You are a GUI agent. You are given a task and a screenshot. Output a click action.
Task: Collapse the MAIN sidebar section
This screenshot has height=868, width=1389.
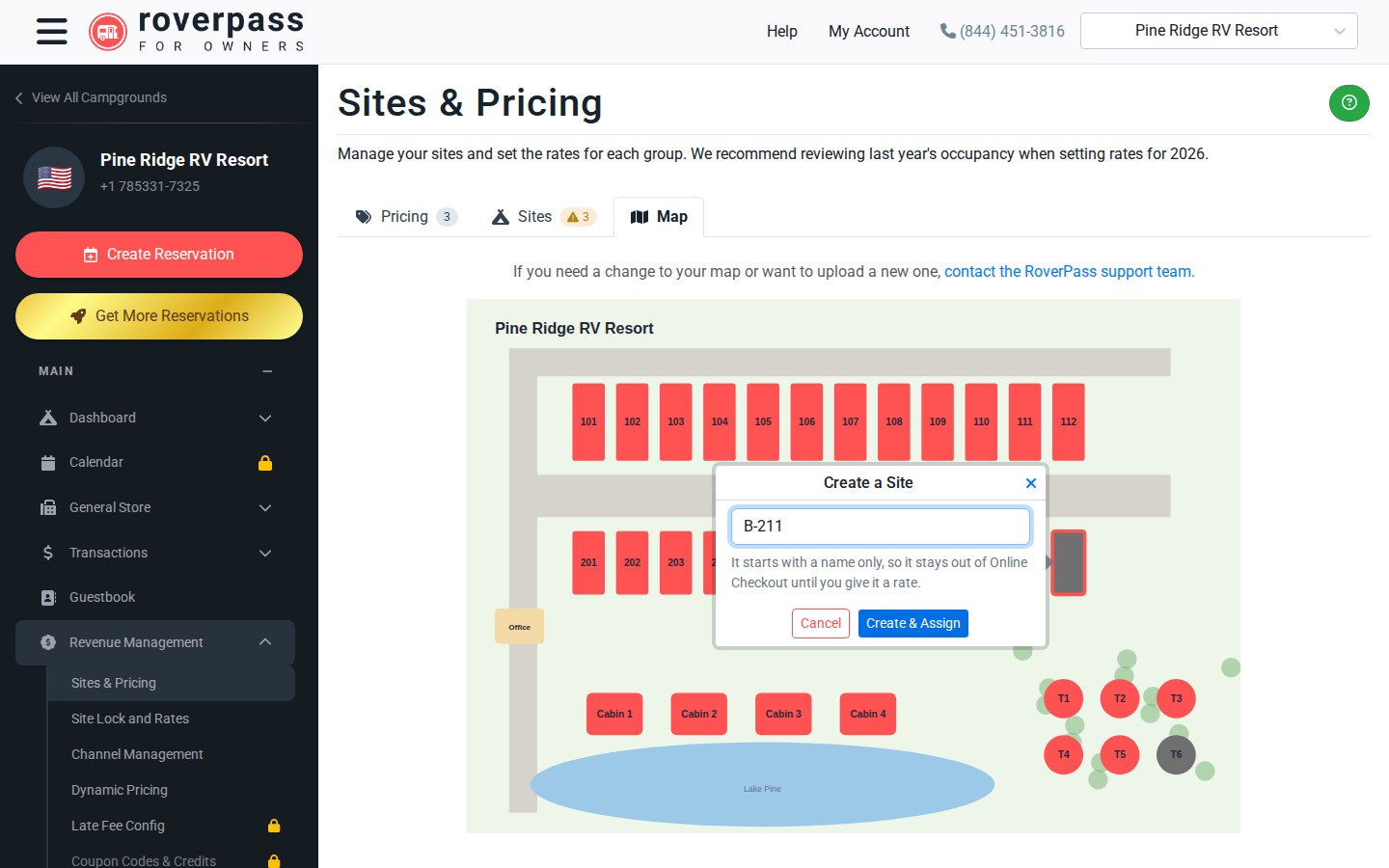(x=267, y=371)
